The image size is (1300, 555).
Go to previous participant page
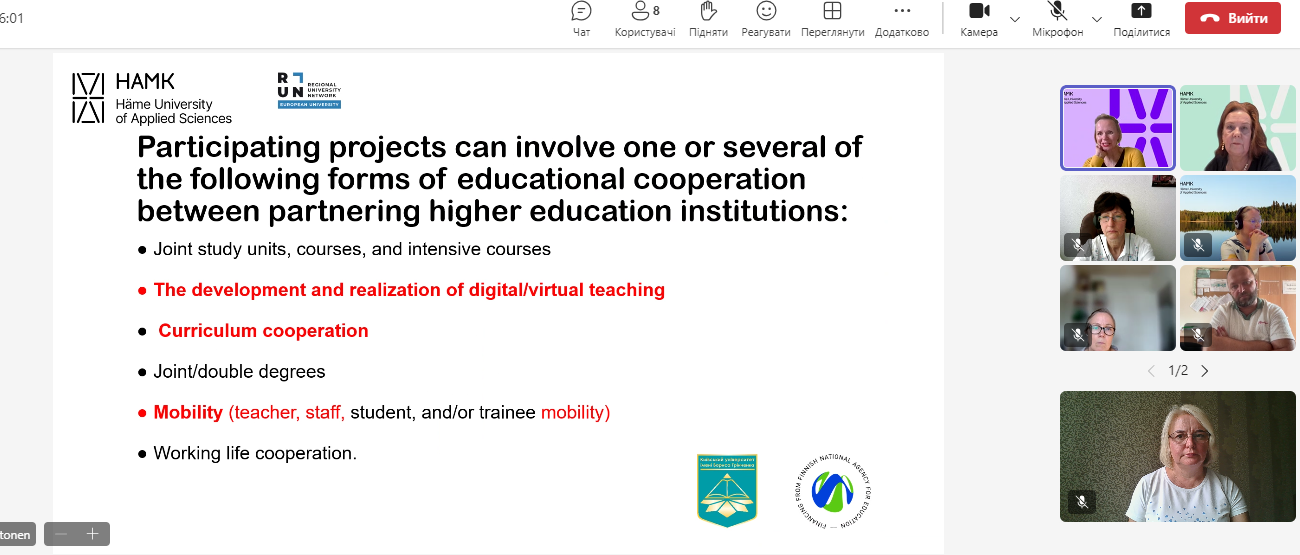click(1151, 371)
